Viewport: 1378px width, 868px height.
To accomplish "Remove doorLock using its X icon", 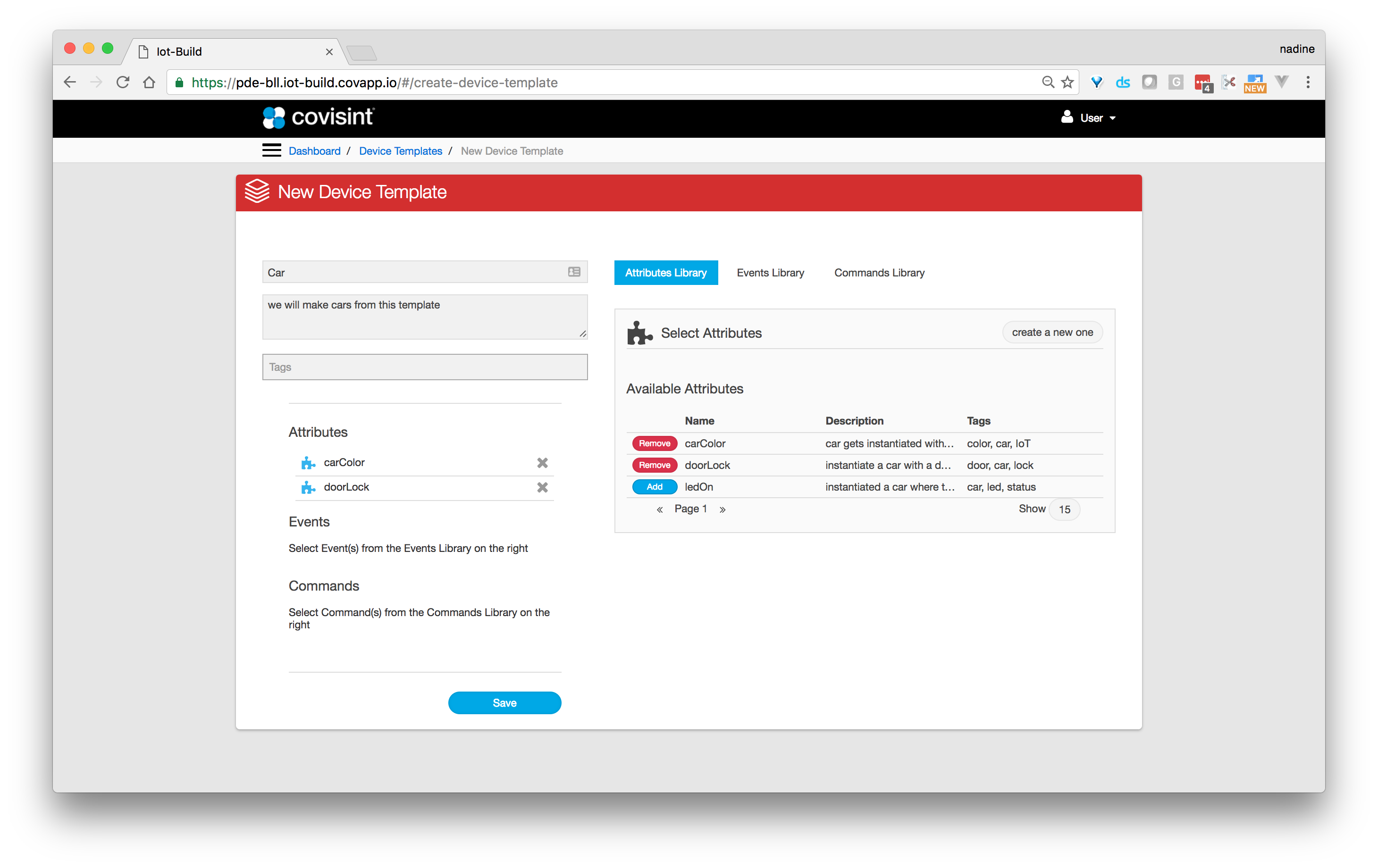I will point(542,487).
